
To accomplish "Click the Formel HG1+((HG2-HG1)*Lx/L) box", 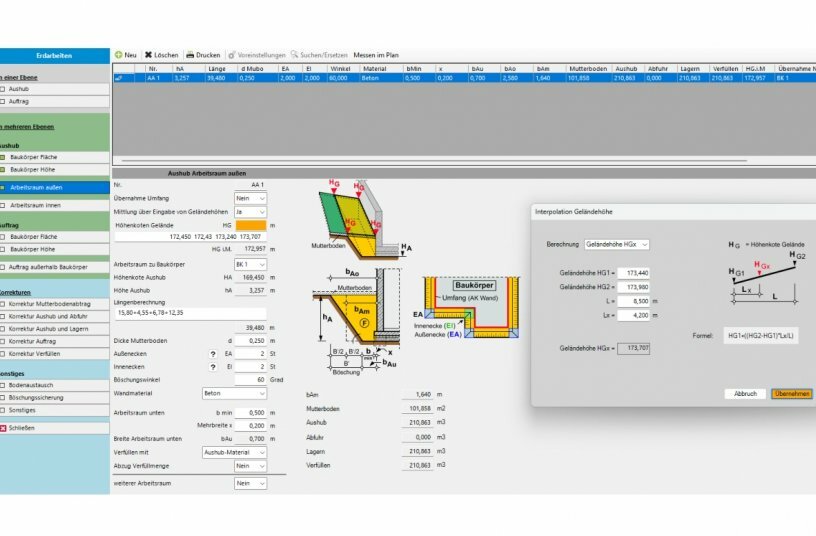I will [x=760, y=336].
